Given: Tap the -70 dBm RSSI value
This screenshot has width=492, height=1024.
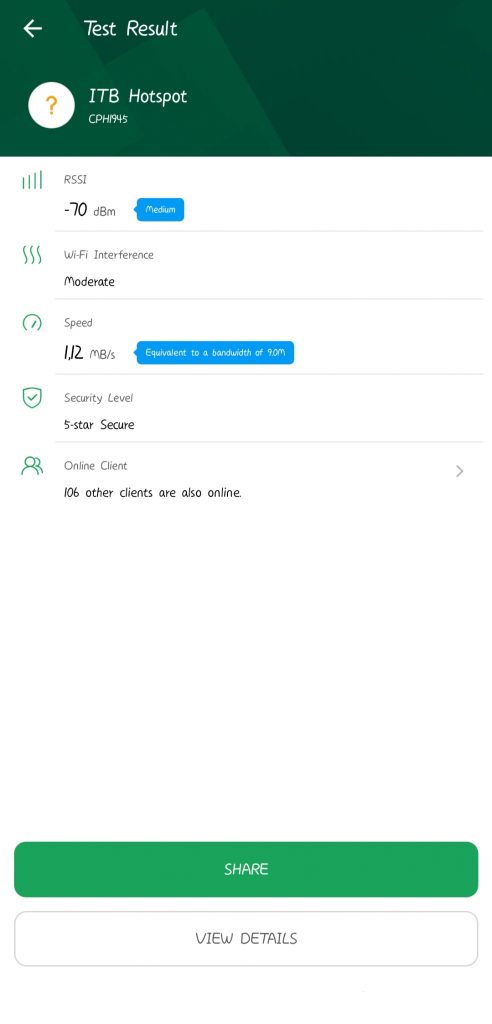Looking at the screenshot, I should (90, 210).
